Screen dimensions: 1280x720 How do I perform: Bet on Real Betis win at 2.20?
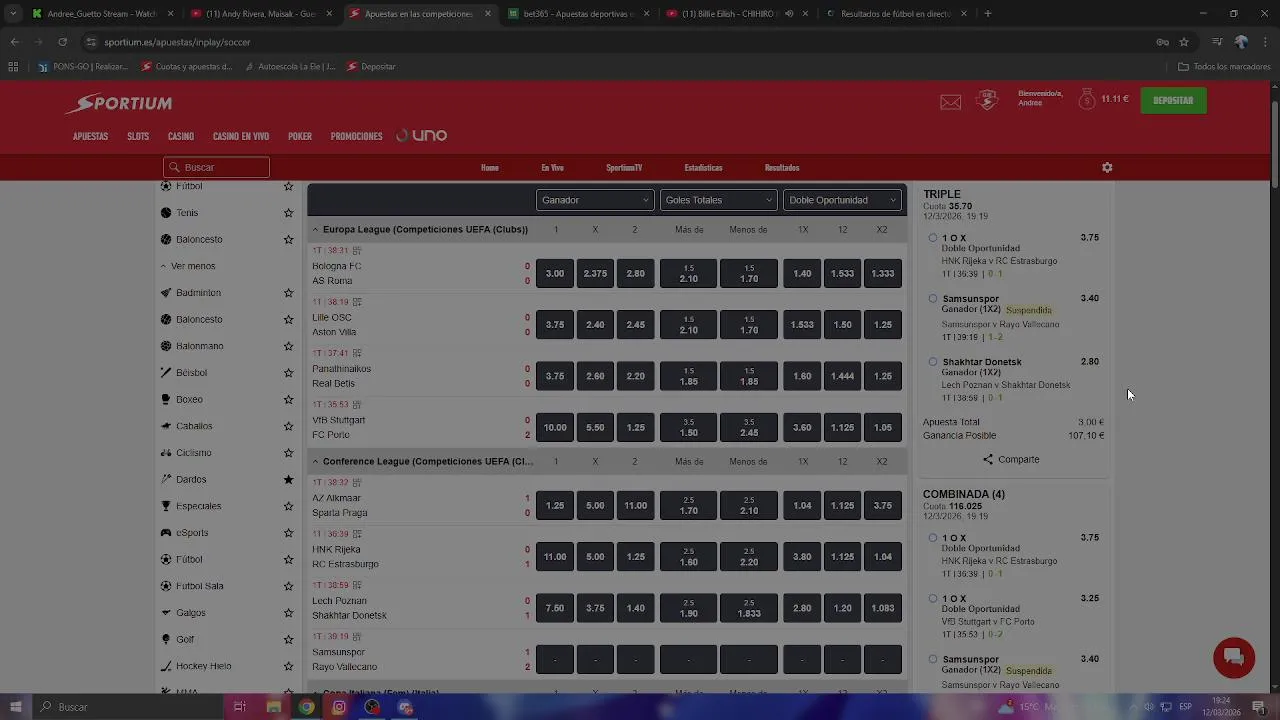pos(635,376)
